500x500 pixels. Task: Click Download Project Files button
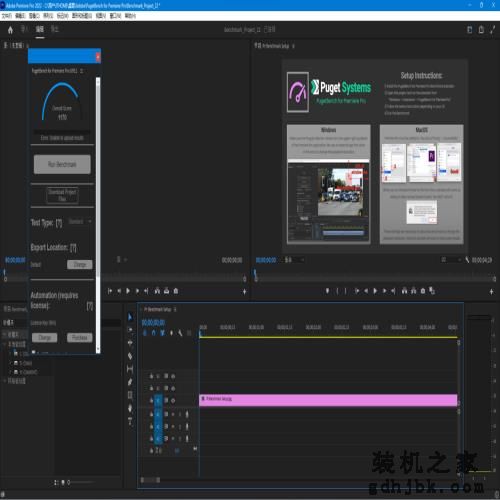pyautogui.click(x=62, y=195)
